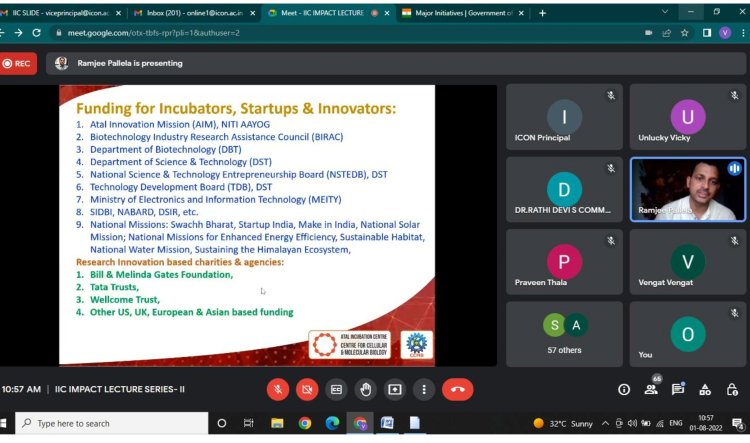The width and height of the screenshot is (750, 443).
Task: Switch to IIC SLIDE Gmail tab
Action: (60, 13)
